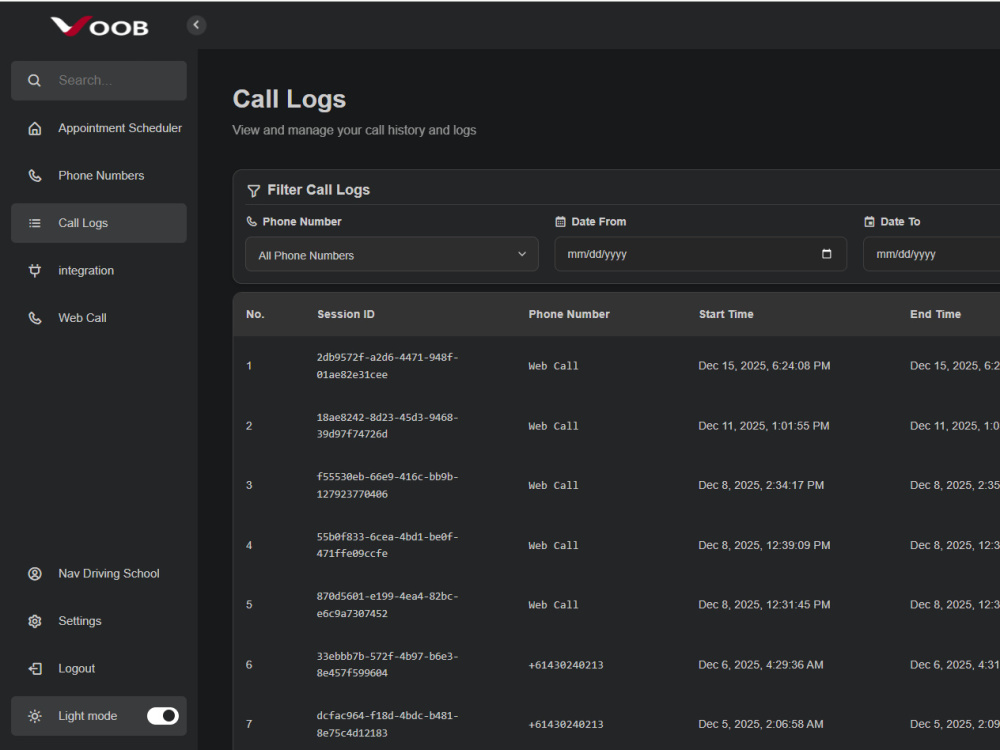1000x750 pixels.
Task: Click the Phone Number column header
Action: click(x=569, y=314)
